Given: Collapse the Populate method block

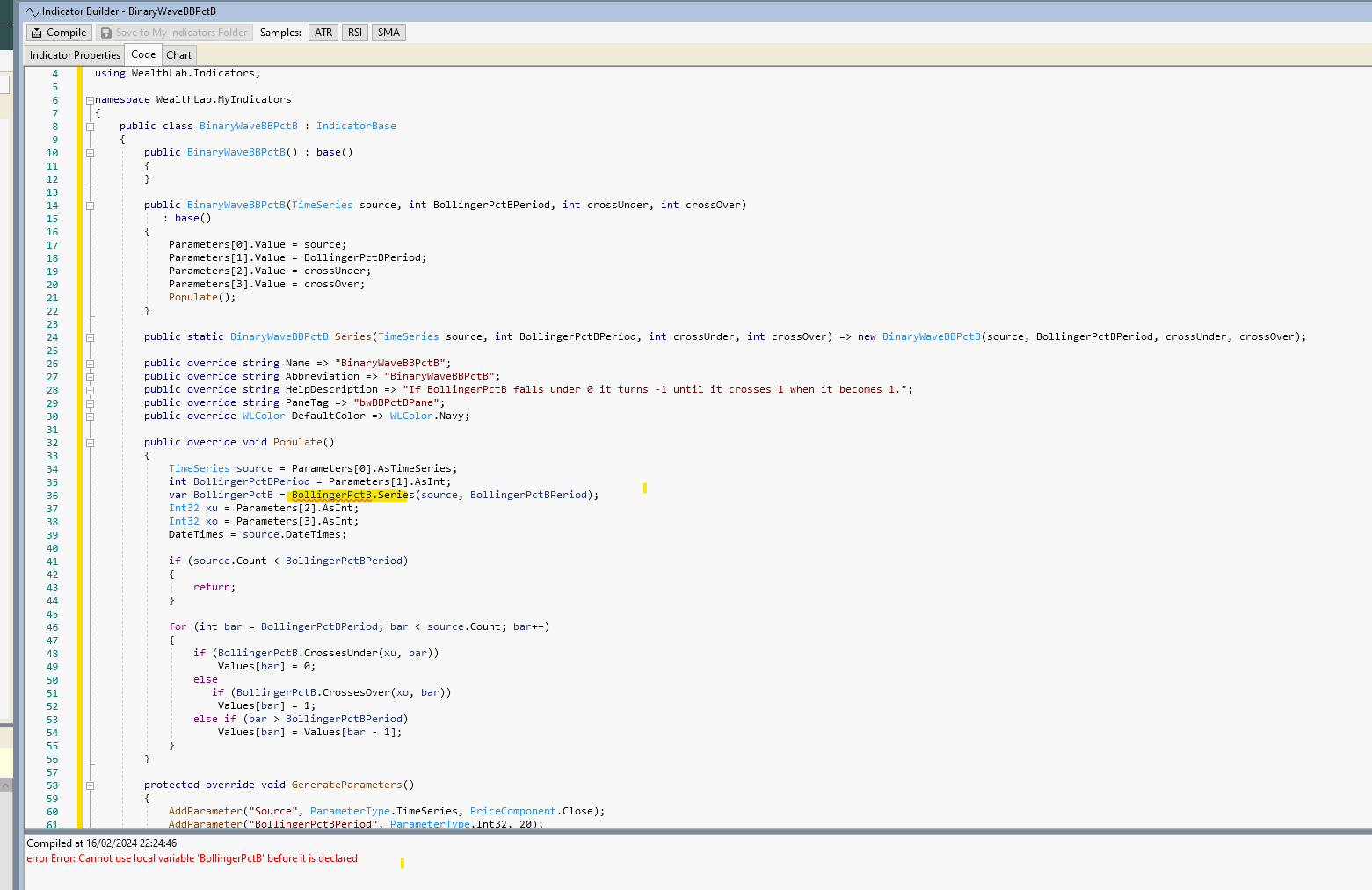Looking at the screenshot, I should 90,443.
